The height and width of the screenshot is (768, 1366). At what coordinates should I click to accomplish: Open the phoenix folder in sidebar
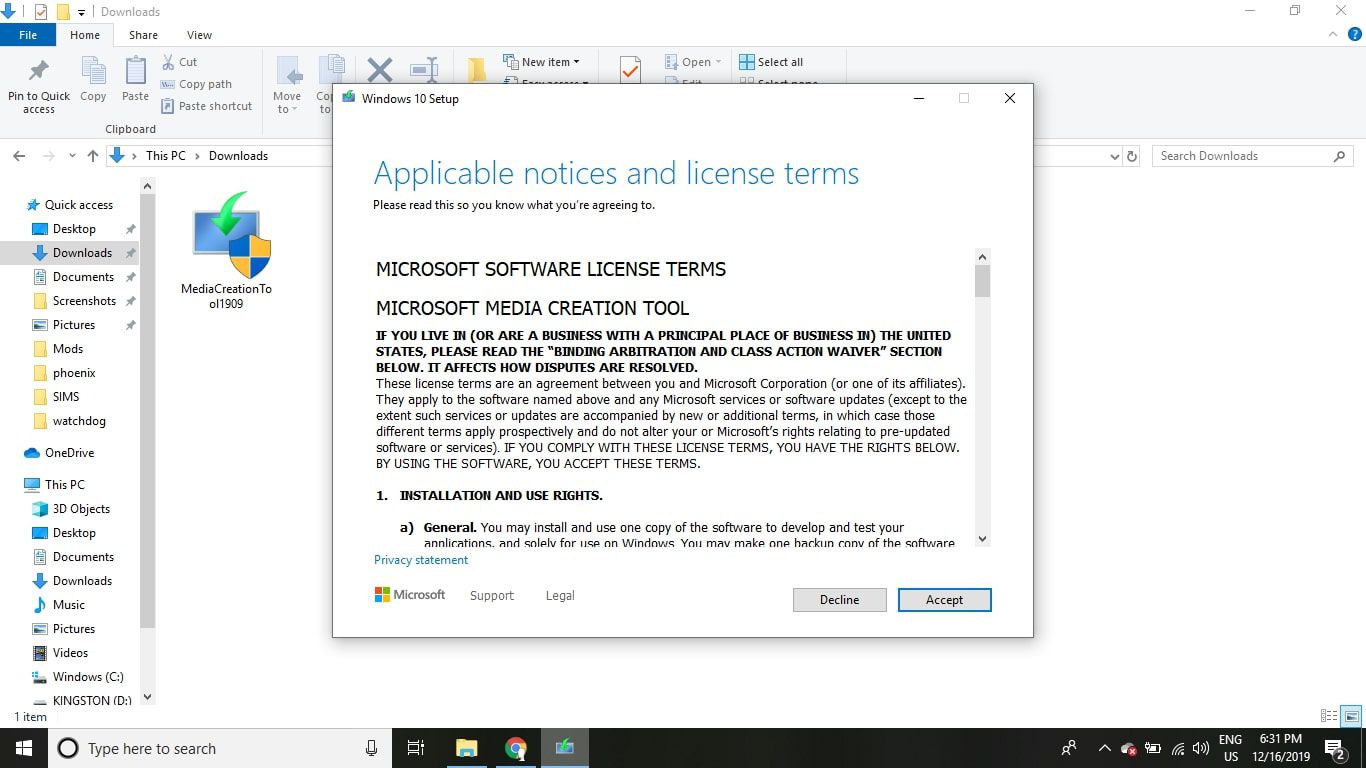point(74,373)
